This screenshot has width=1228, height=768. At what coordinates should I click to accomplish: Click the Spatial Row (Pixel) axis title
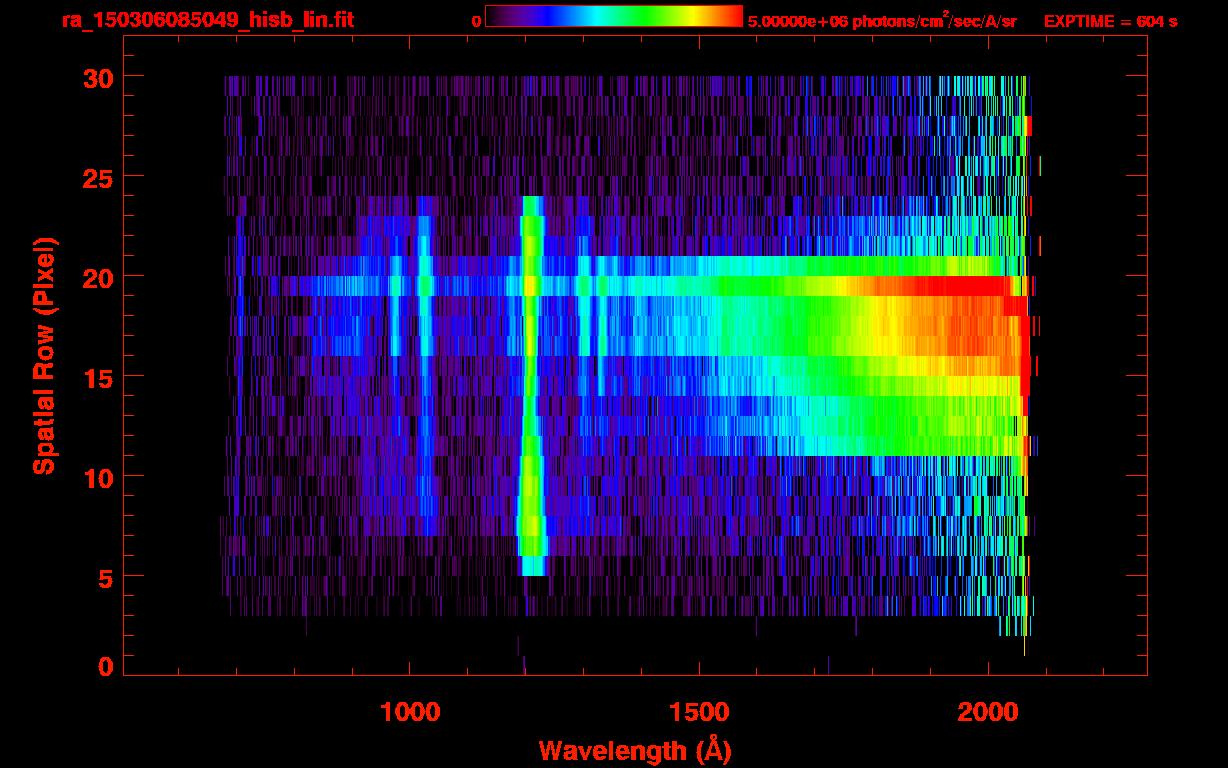point(43,356)
